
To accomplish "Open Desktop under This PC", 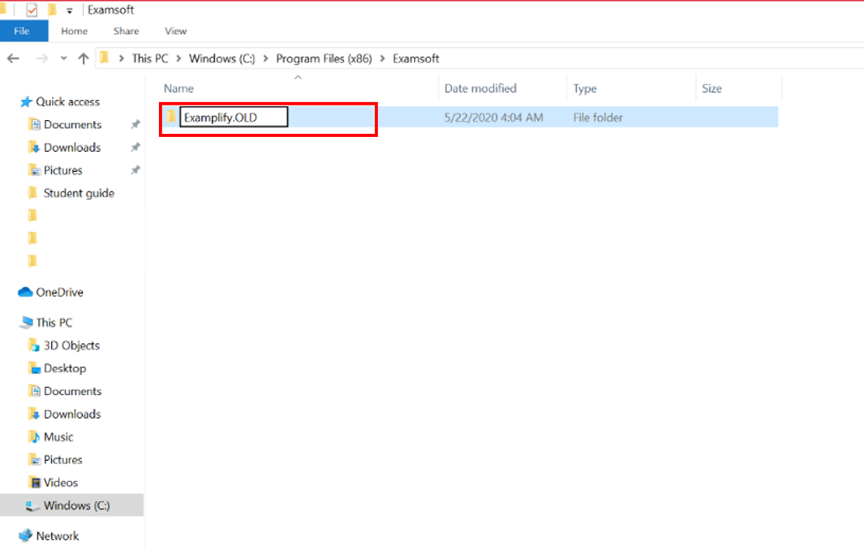I will [65, 368].
